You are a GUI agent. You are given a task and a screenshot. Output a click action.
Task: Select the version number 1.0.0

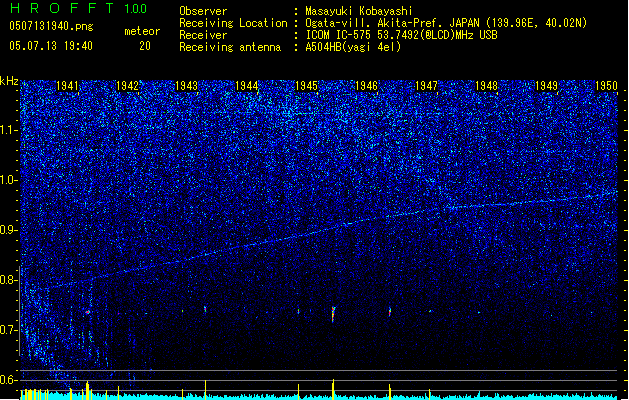[135, 8]
